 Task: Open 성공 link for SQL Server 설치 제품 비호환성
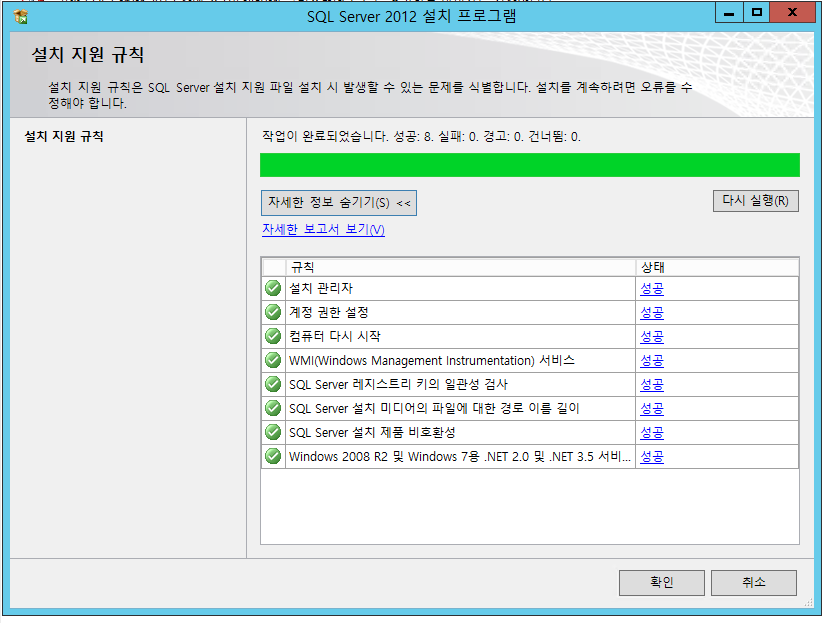pos(652,433)
